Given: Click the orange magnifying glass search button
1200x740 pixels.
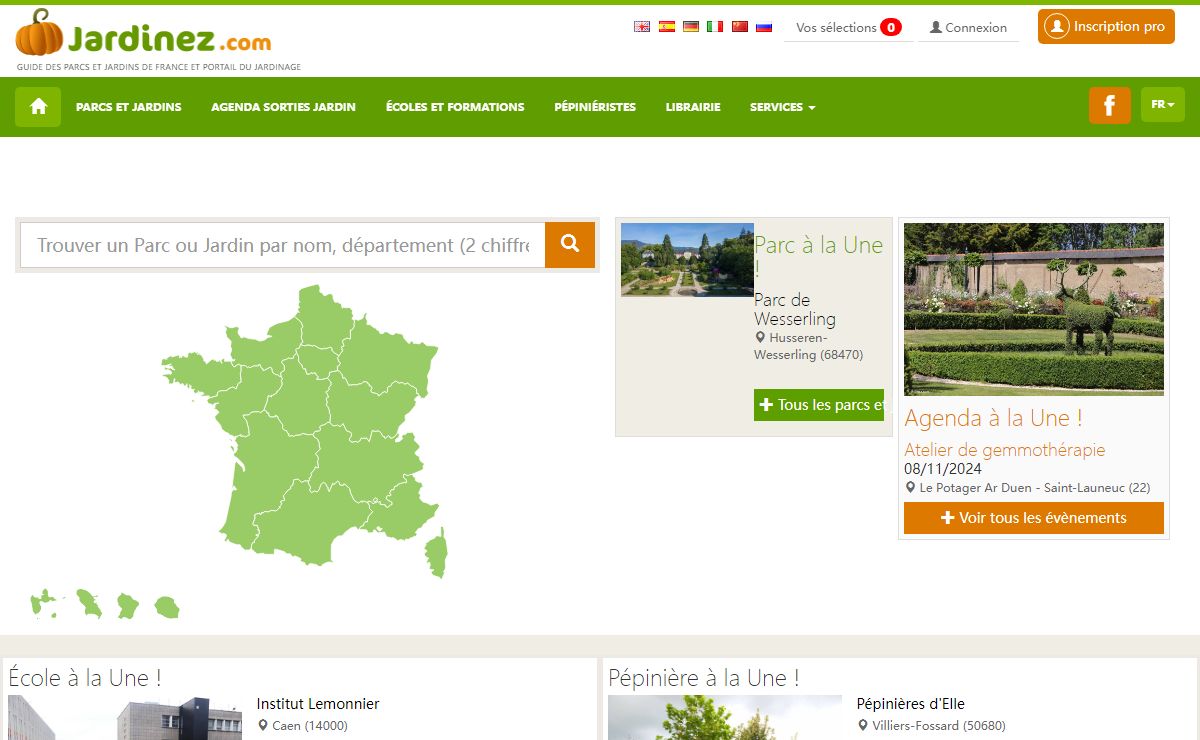Looking at the screenshot, I should [570, 244].
